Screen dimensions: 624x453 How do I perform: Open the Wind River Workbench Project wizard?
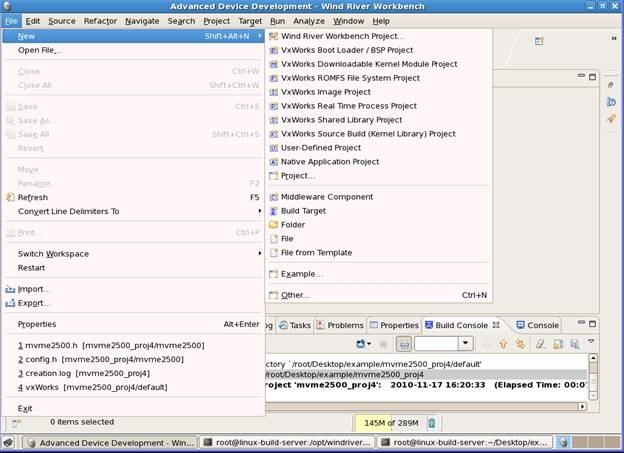378,36
